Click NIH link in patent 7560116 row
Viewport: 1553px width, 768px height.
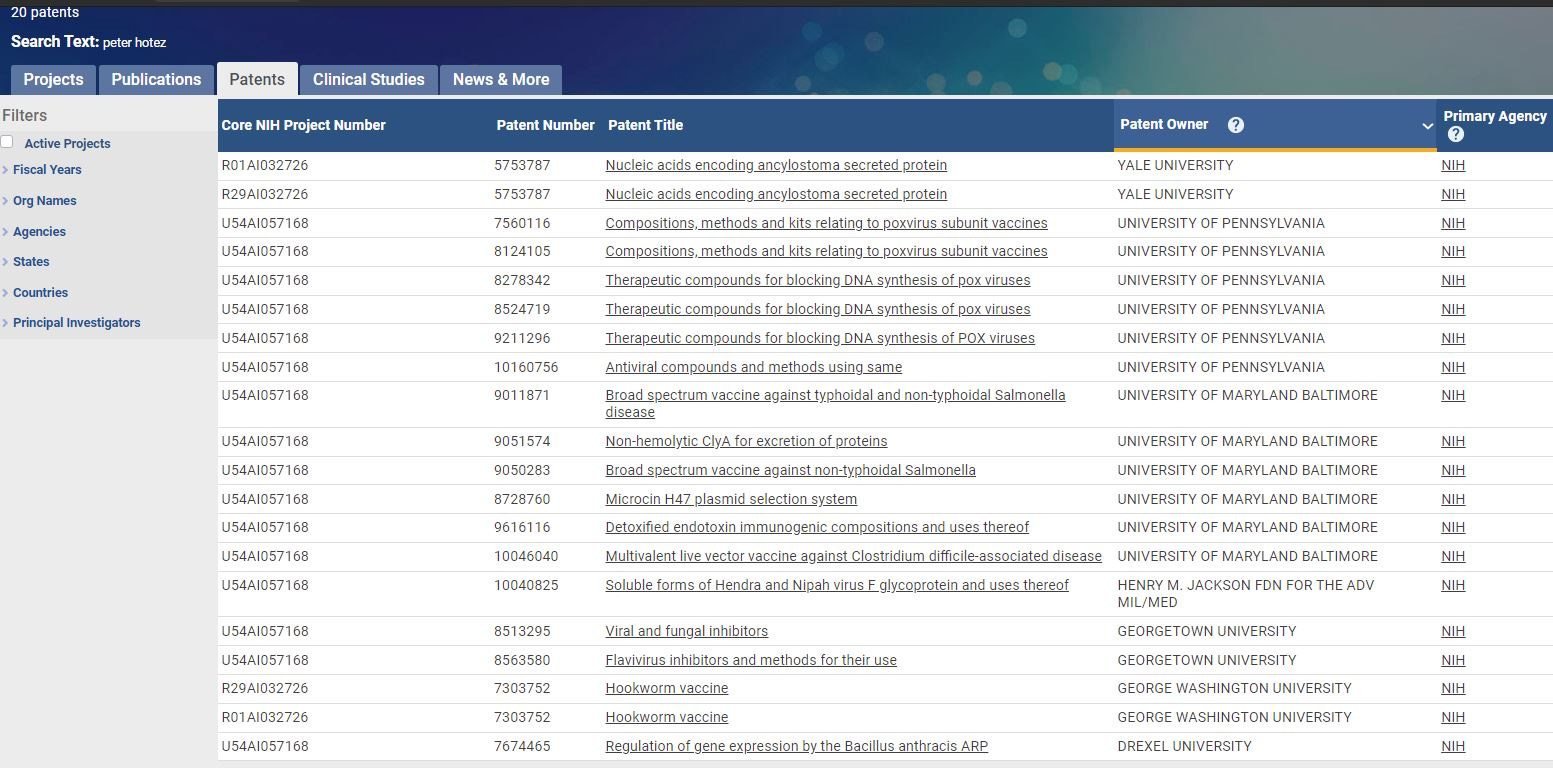[1453, 223]
